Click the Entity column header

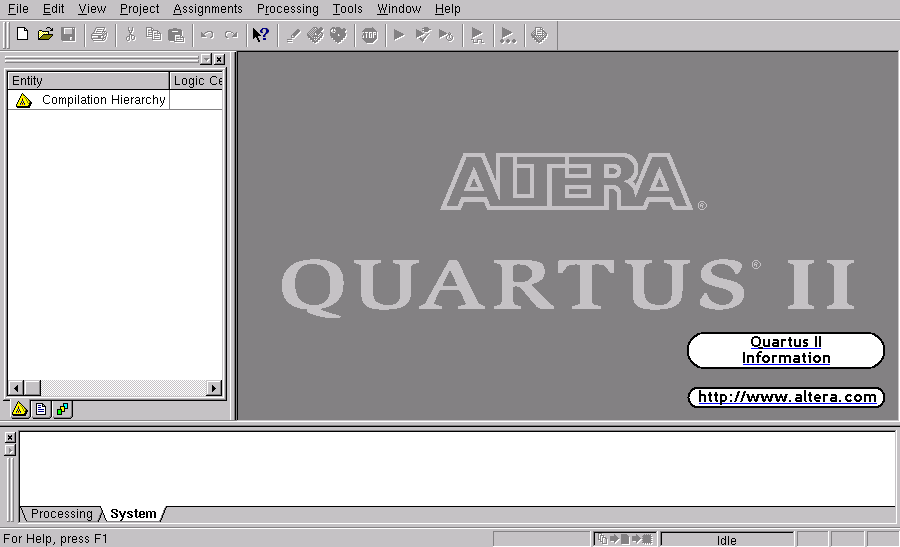[88, 80]
